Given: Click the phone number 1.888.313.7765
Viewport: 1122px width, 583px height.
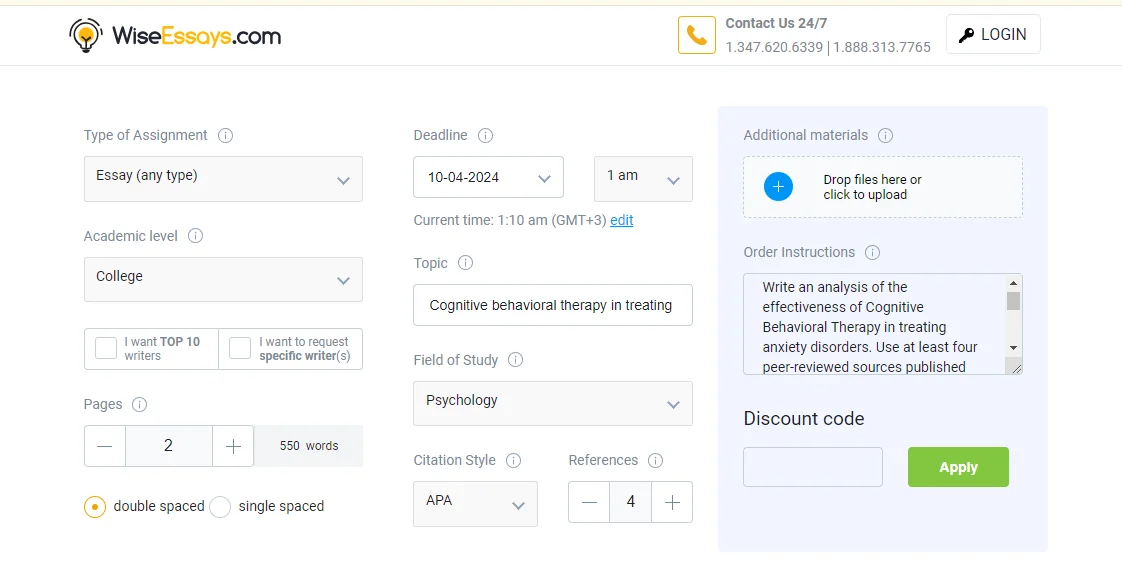Looking at the screenshot, I should tap(882, 47).
